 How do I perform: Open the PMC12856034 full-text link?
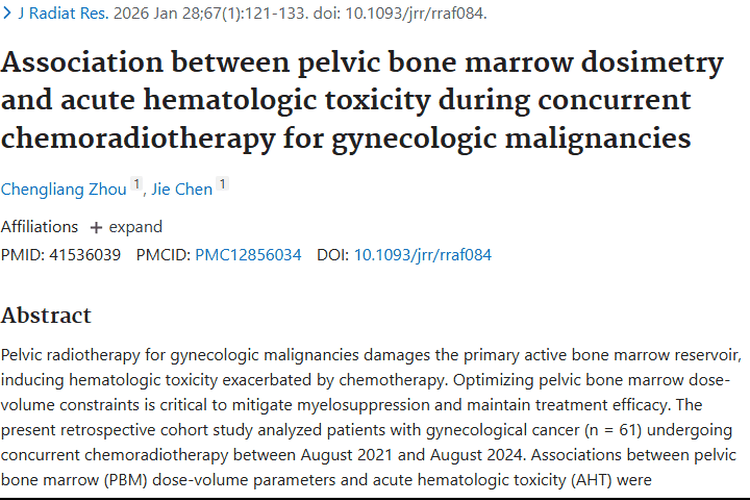[248, 255]
